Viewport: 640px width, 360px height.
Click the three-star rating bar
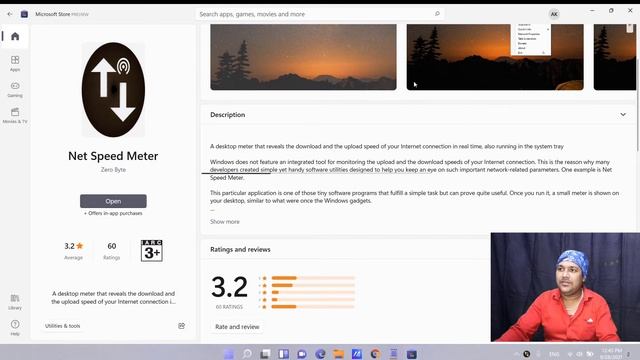coord(313,292)
